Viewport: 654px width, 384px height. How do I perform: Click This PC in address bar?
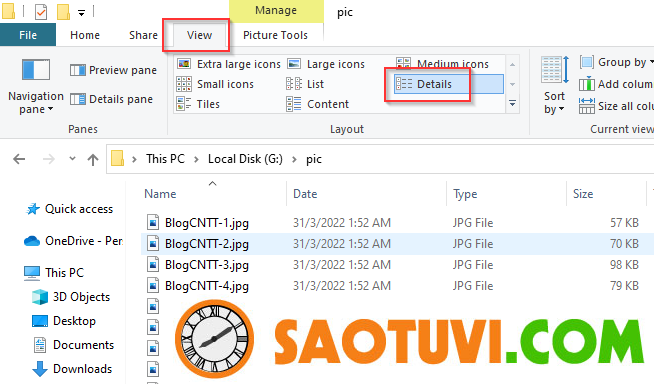coord(165,159)
